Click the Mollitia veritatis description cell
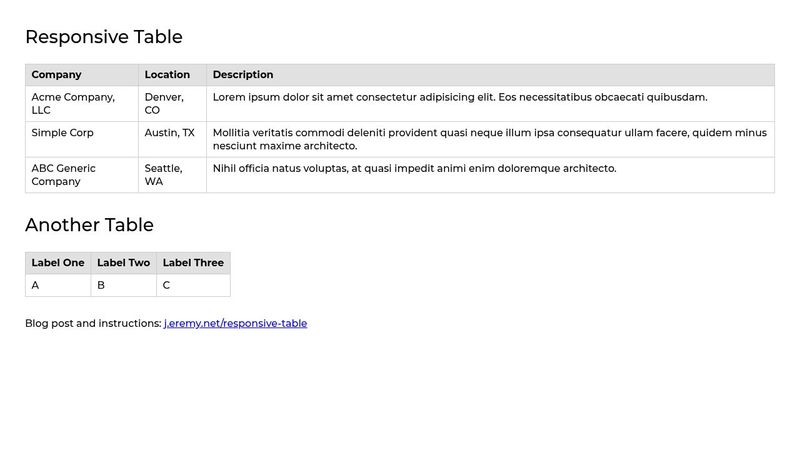This screenshot has height=450, width=800. point(489,139)
